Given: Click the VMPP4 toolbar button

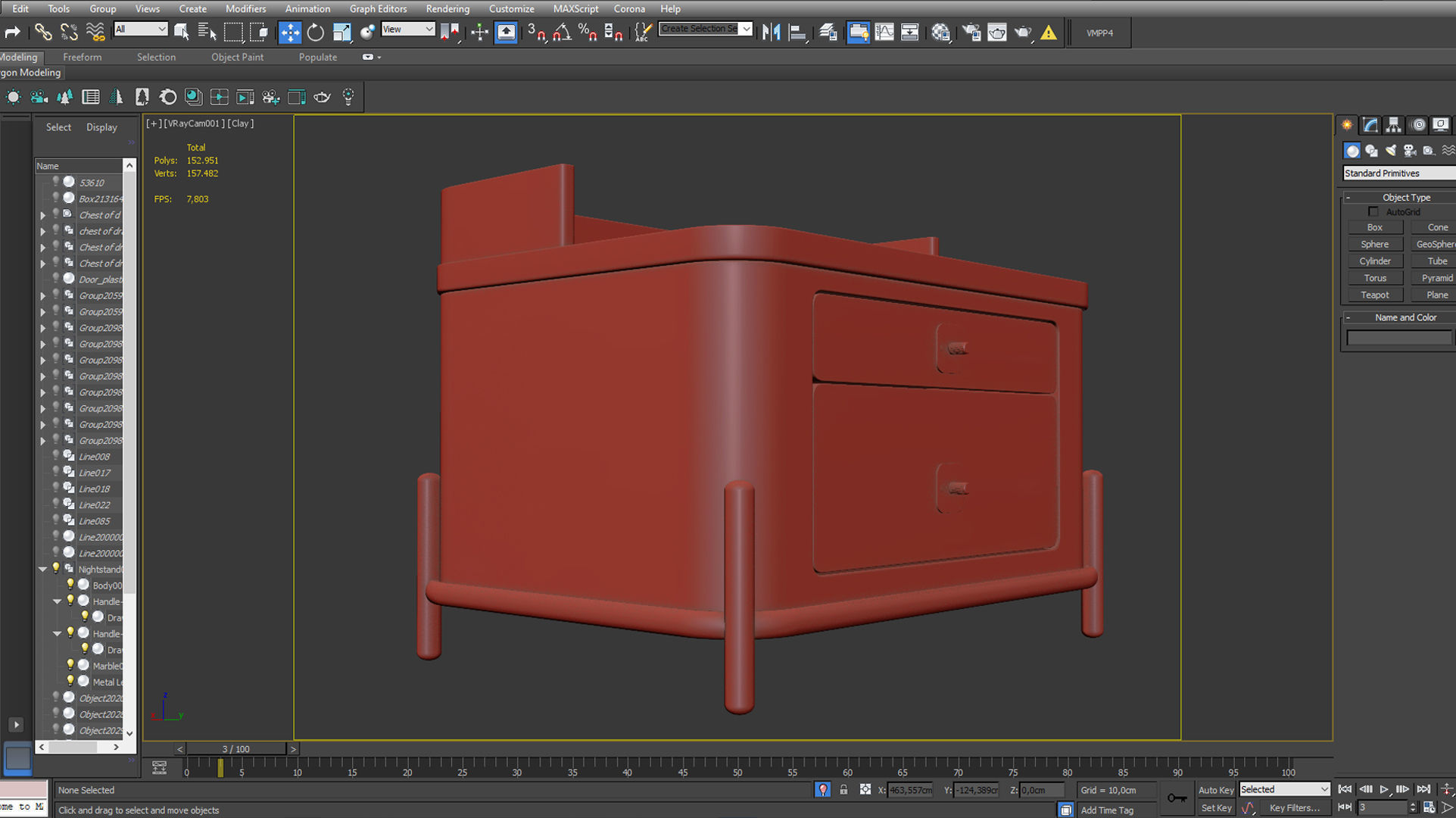Looking at the screenshot, I should (1100, 33).
